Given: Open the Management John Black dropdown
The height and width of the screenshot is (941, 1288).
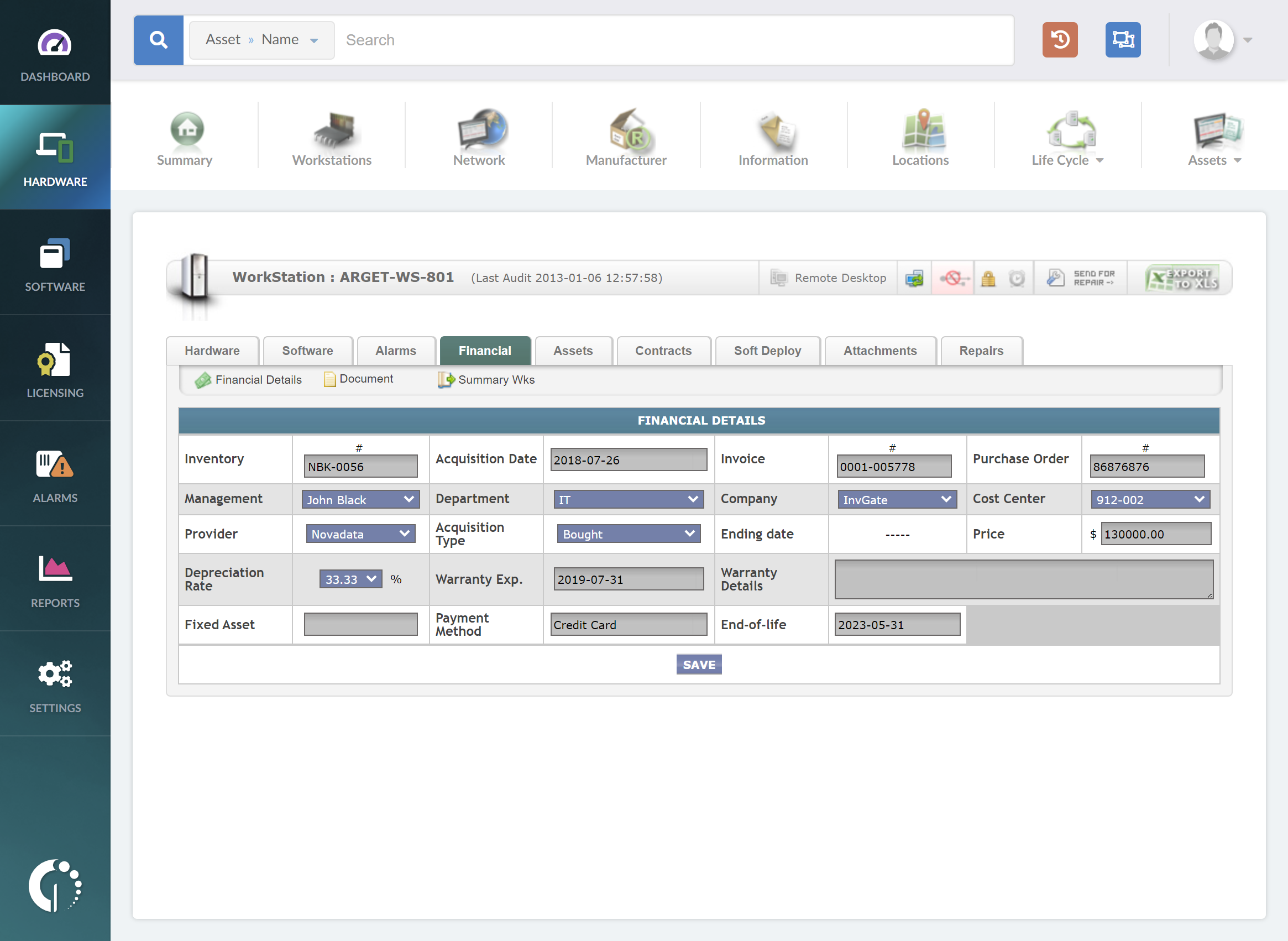Looking at the screenshot, I should pyautogui.click(x=360, y=500).
